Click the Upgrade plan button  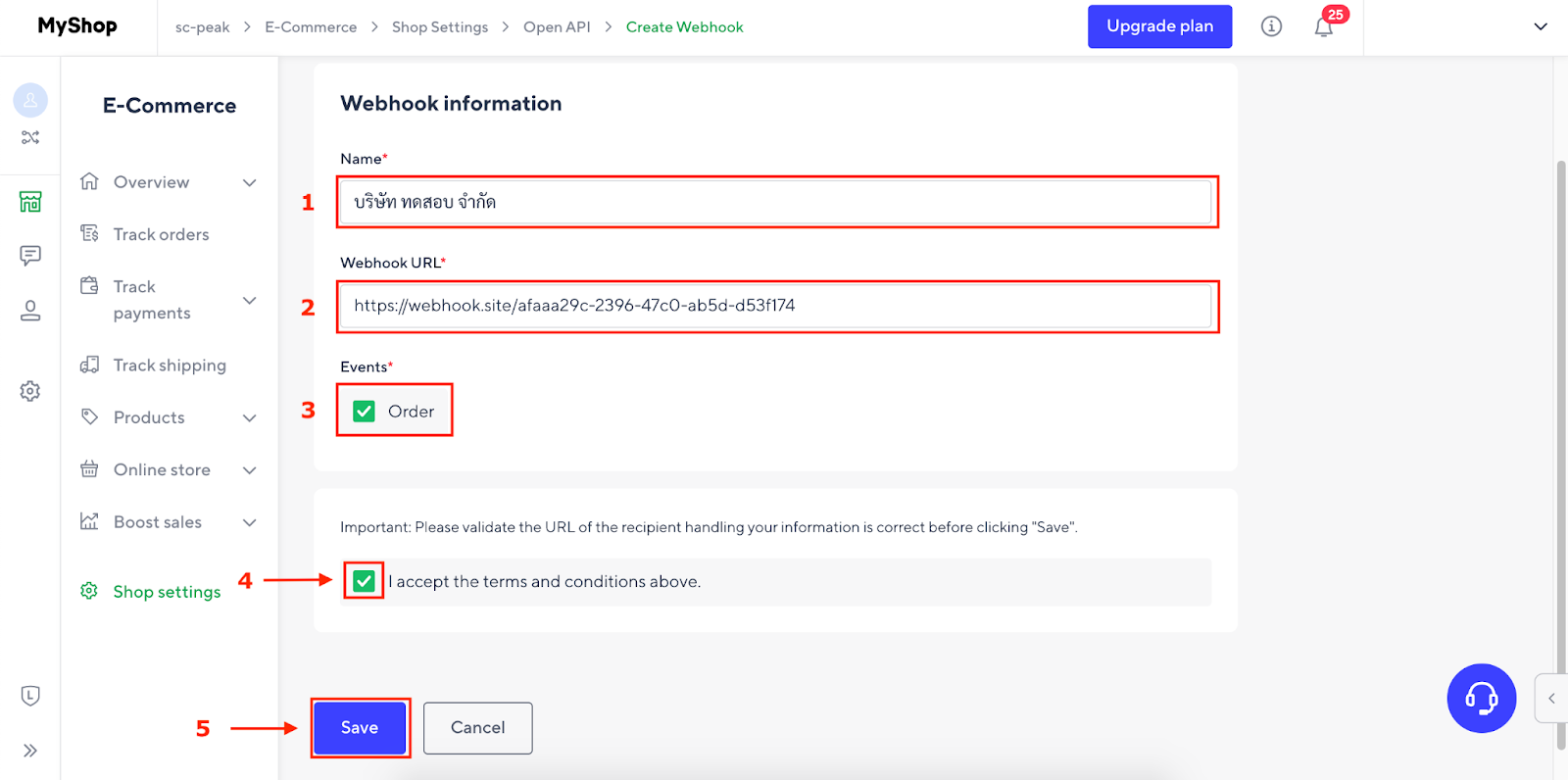point(1159,26)
